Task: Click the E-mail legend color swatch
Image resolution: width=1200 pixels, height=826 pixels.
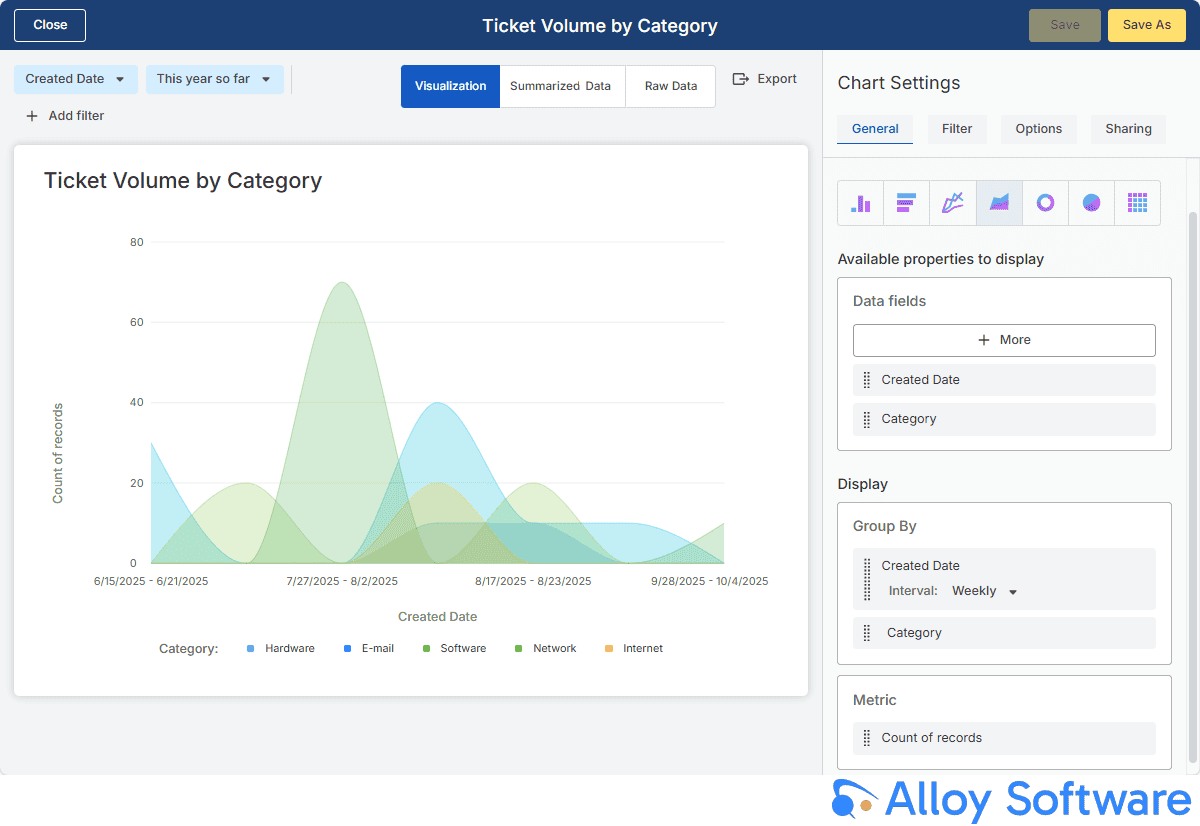Action: (x=348, y=649)
